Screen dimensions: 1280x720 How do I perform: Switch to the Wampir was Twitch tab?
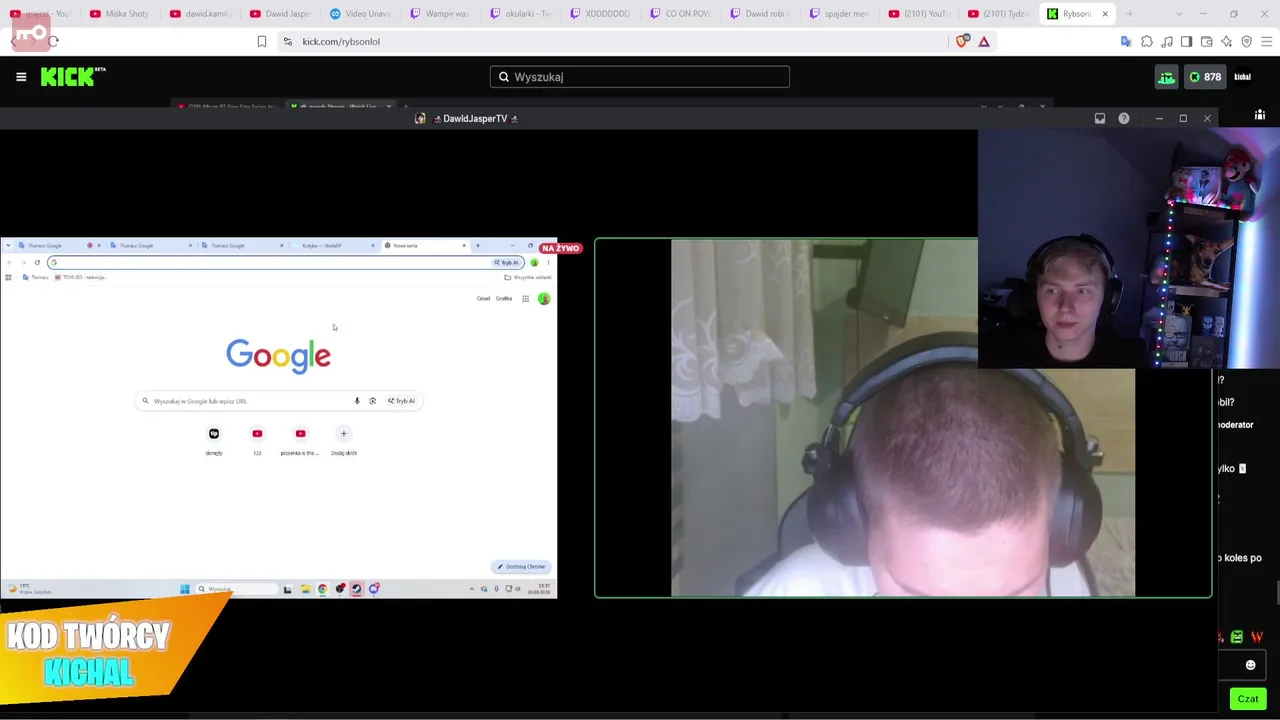442,14
